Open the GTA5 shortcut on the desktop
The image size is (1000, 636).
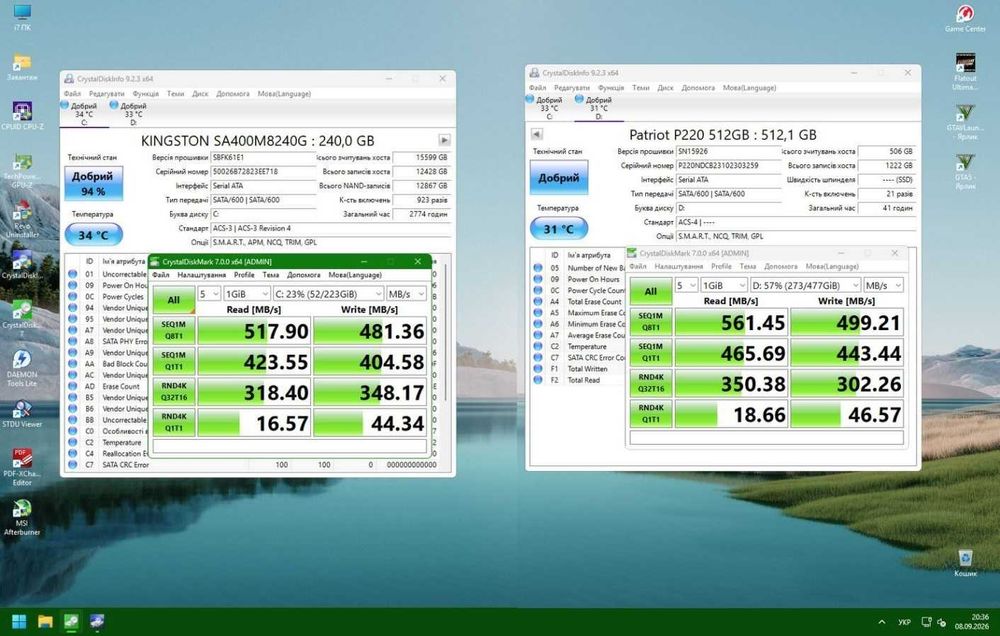point(965,172)
